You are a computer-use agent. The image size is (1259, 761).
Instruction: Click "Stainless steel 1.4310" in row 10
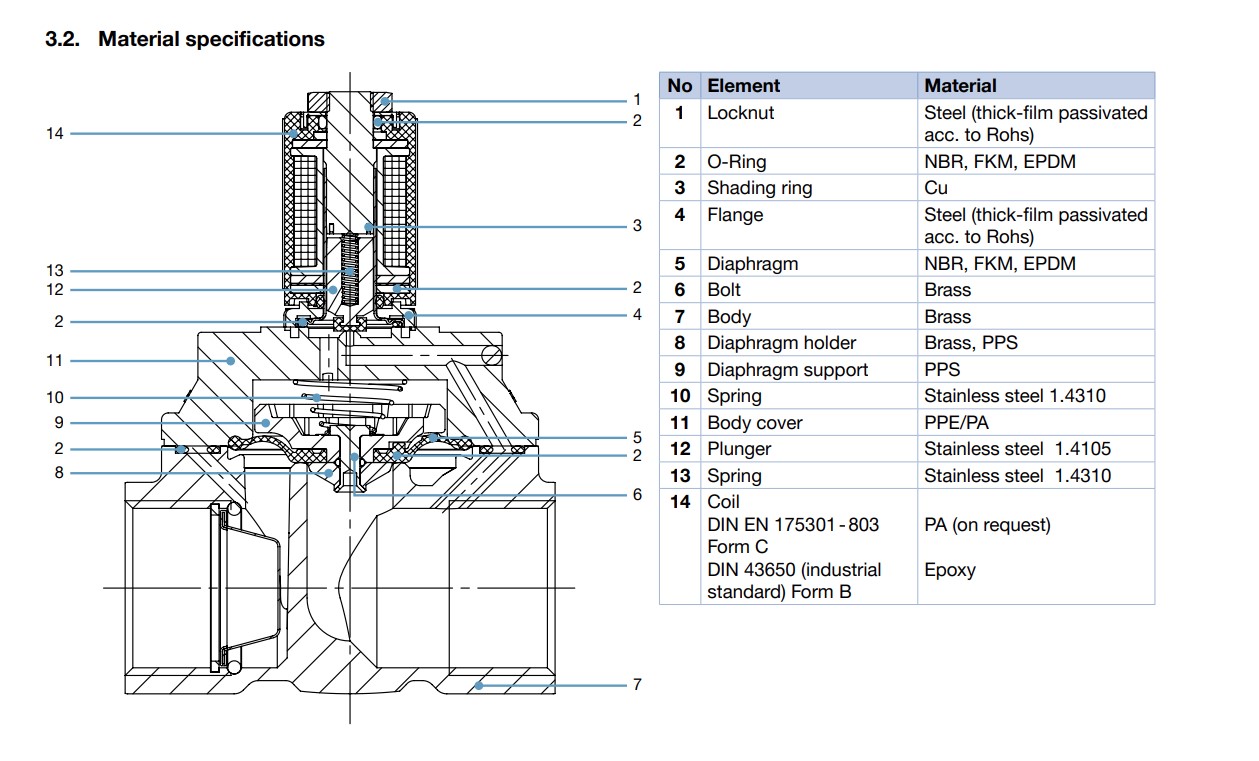click(1015, 396)
